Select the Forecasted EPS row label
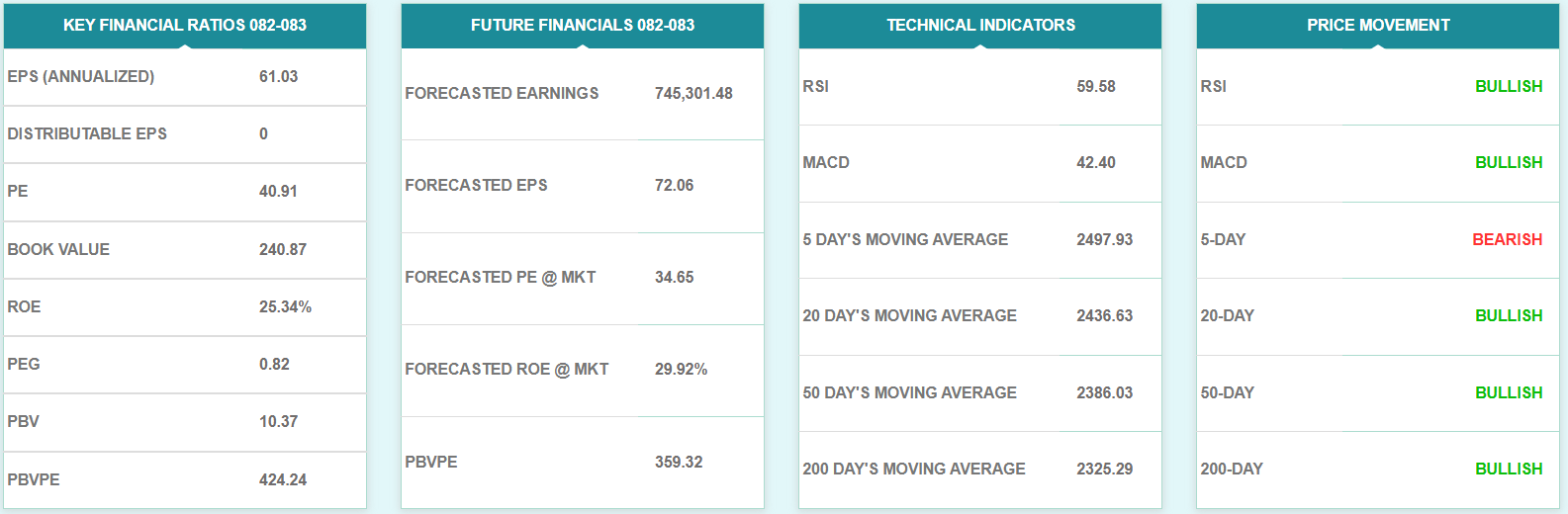Viewport: 1568px width, 514px height. [x=476, y=186]
